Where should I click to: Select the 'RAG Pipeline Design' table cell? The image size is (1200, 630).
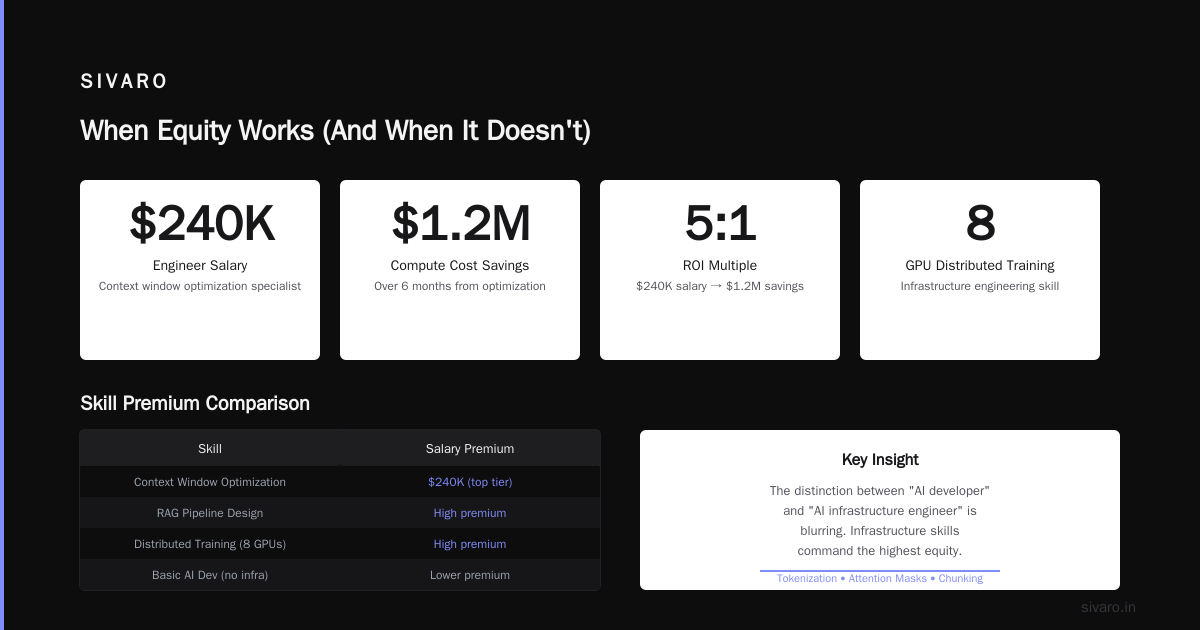(210, 513)
